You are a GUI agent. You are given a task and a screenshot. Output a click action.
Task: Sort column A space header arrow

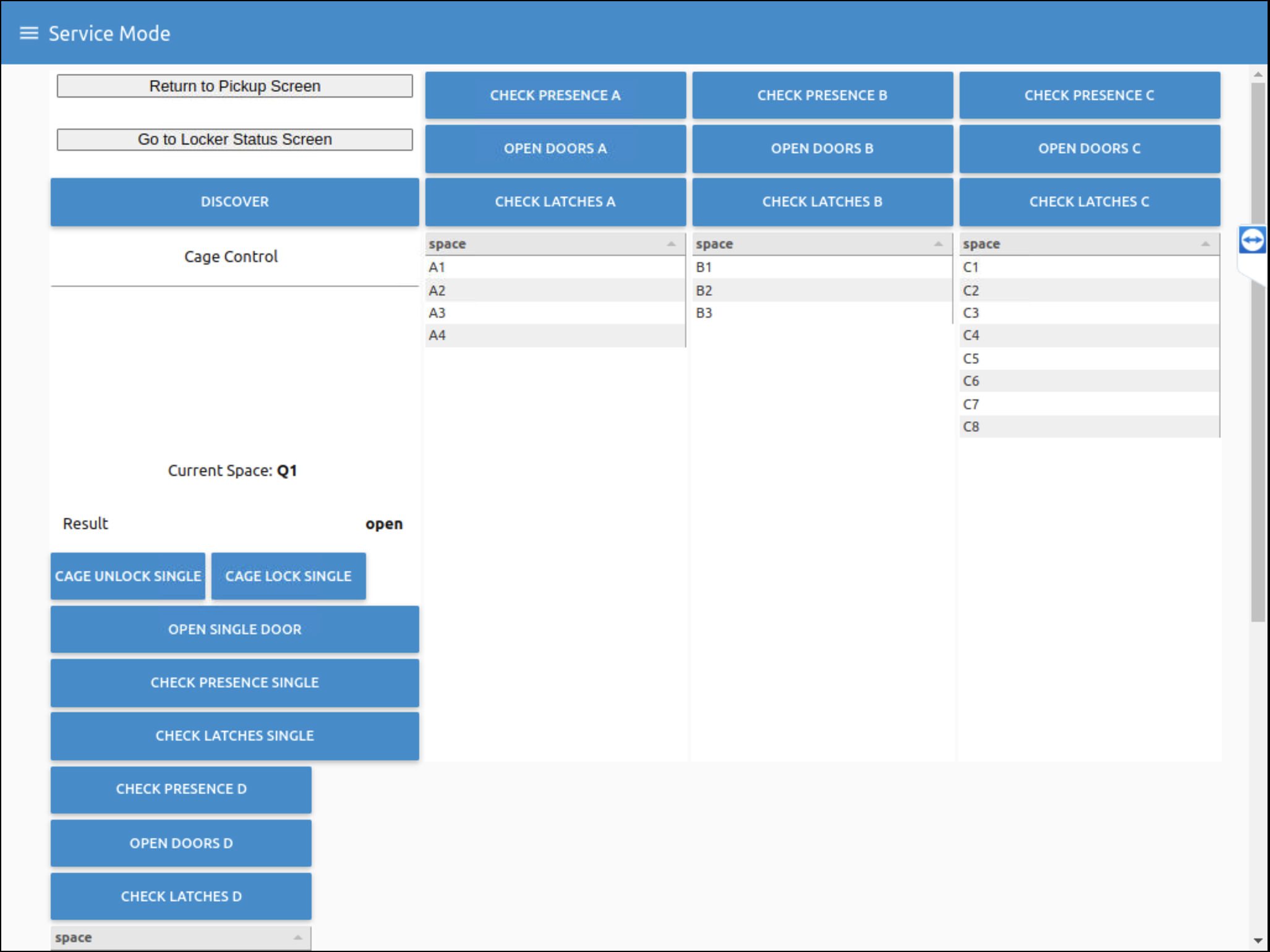pyautogui.click(x=671, y=244)
